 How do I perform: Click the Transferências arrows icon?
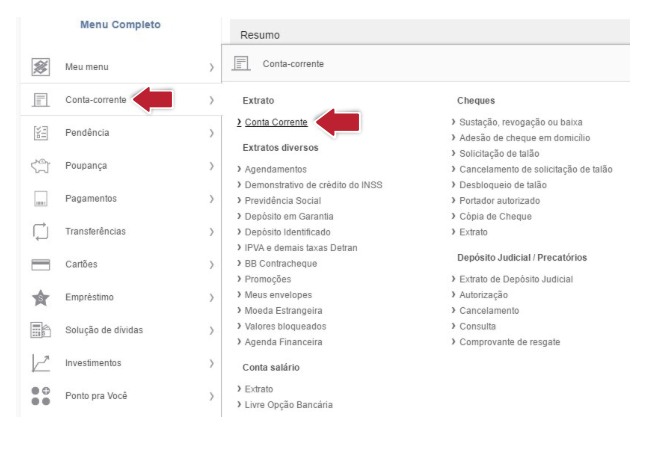pos(41,232)
